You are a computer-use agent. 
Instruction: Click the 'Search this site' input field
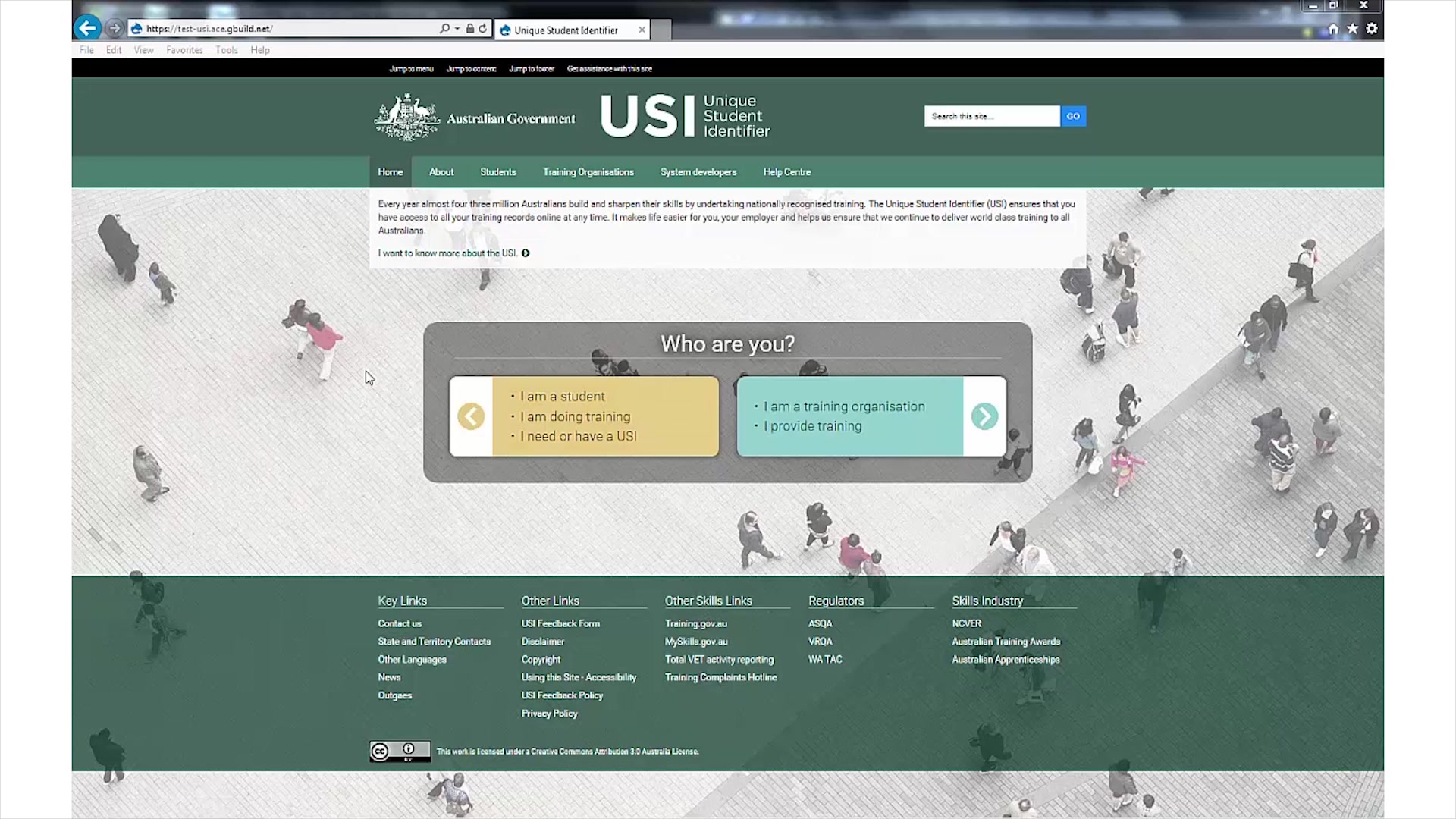[990, 116]
